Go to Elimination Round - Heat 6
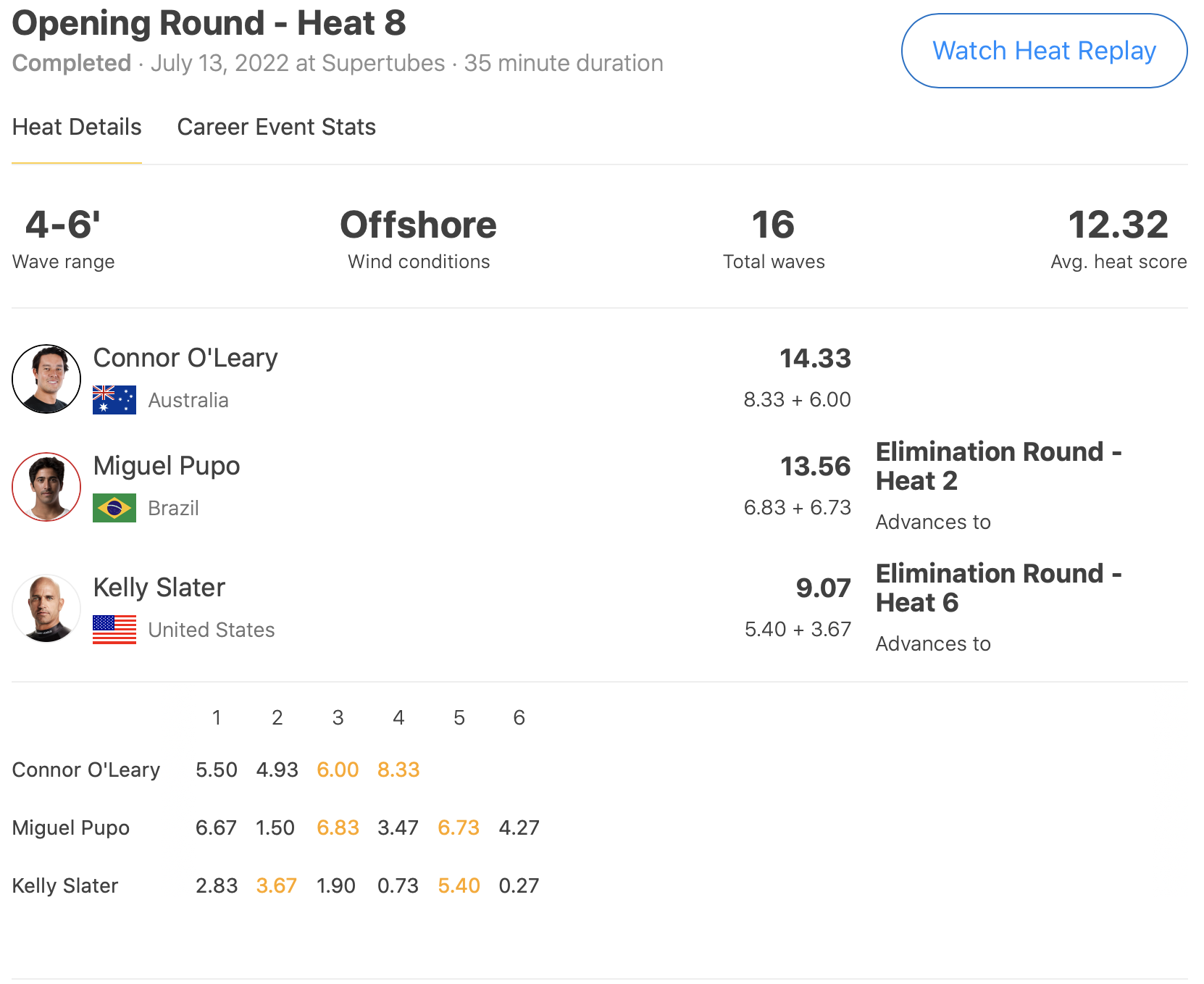This screenshot has width=1204, height=984. 998,588
